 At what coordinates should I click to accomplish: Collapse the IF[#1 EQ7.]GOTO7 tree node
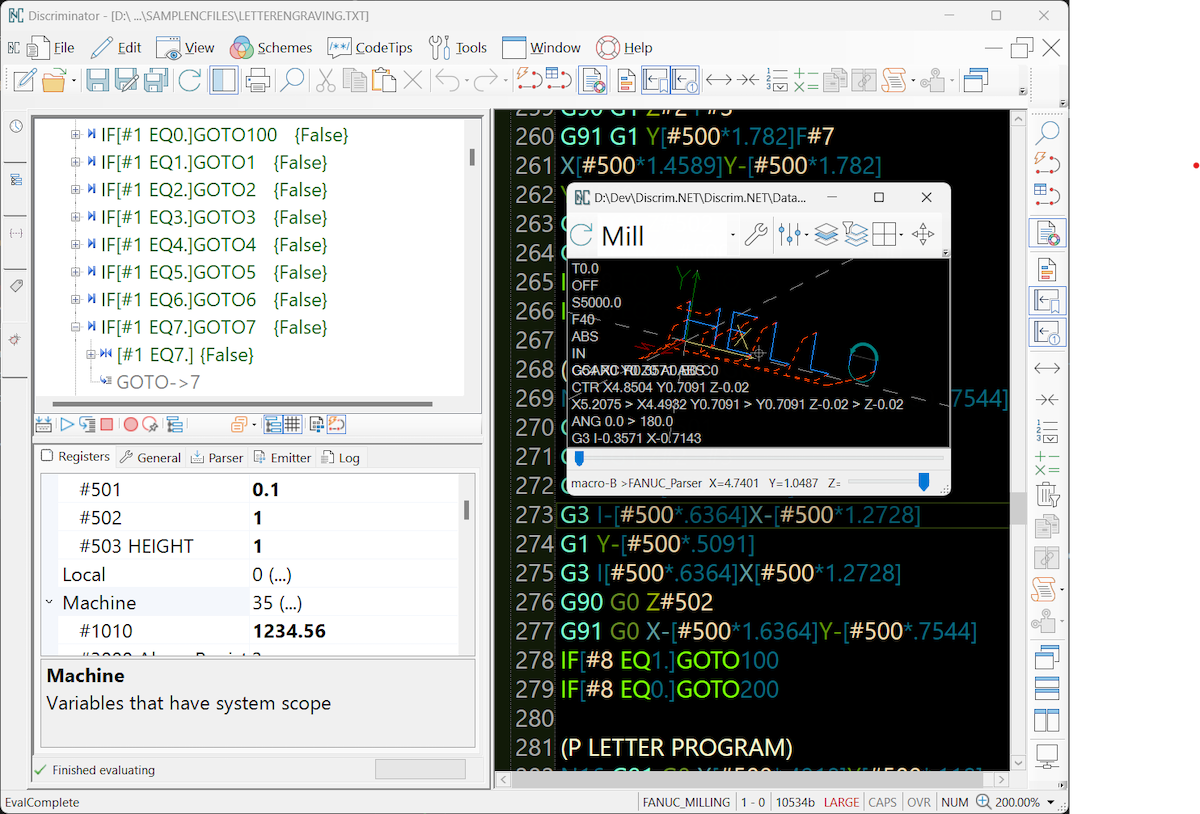click(76, 327)
